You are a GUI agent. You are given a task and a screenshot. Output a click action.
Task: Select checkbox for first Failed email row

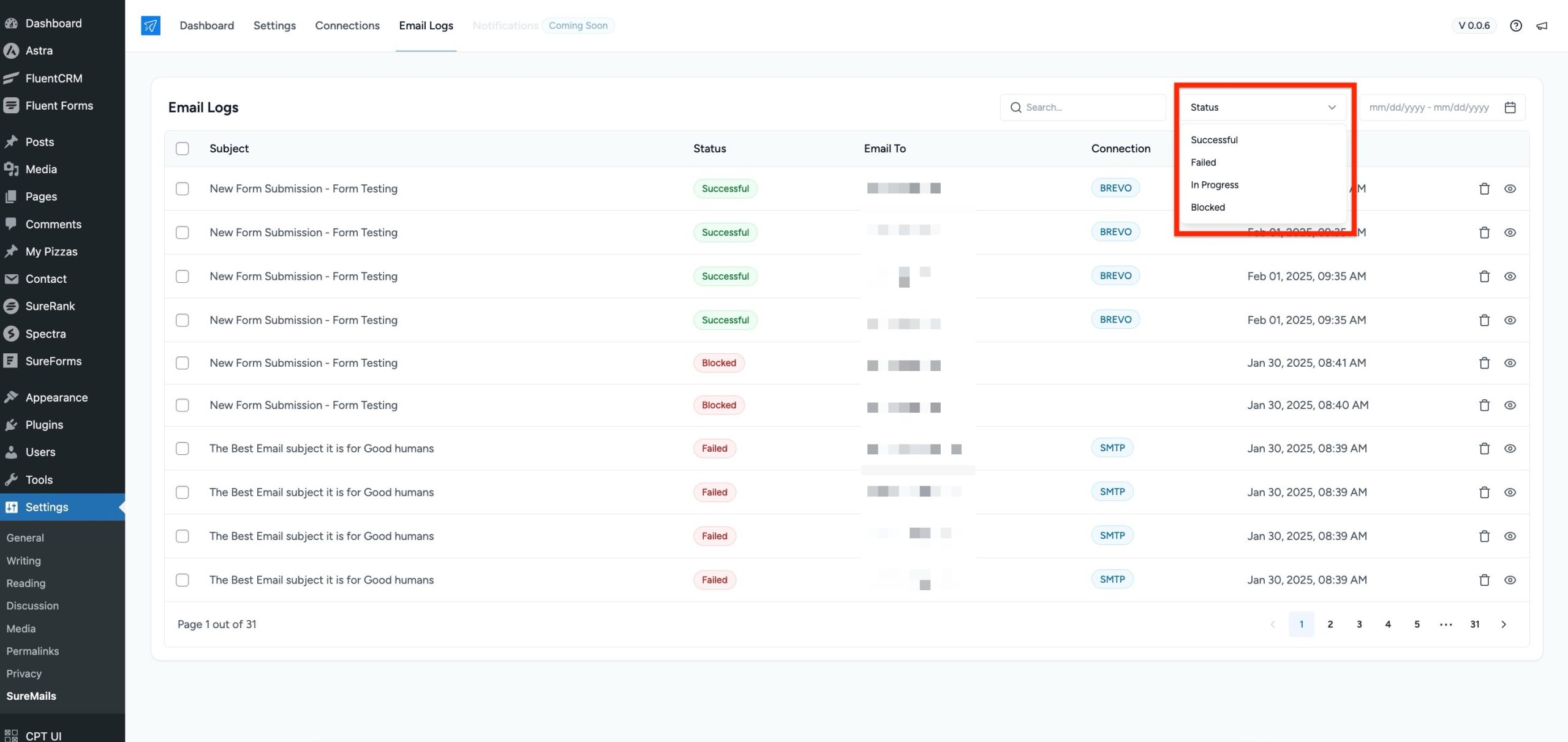pos(183,448)
